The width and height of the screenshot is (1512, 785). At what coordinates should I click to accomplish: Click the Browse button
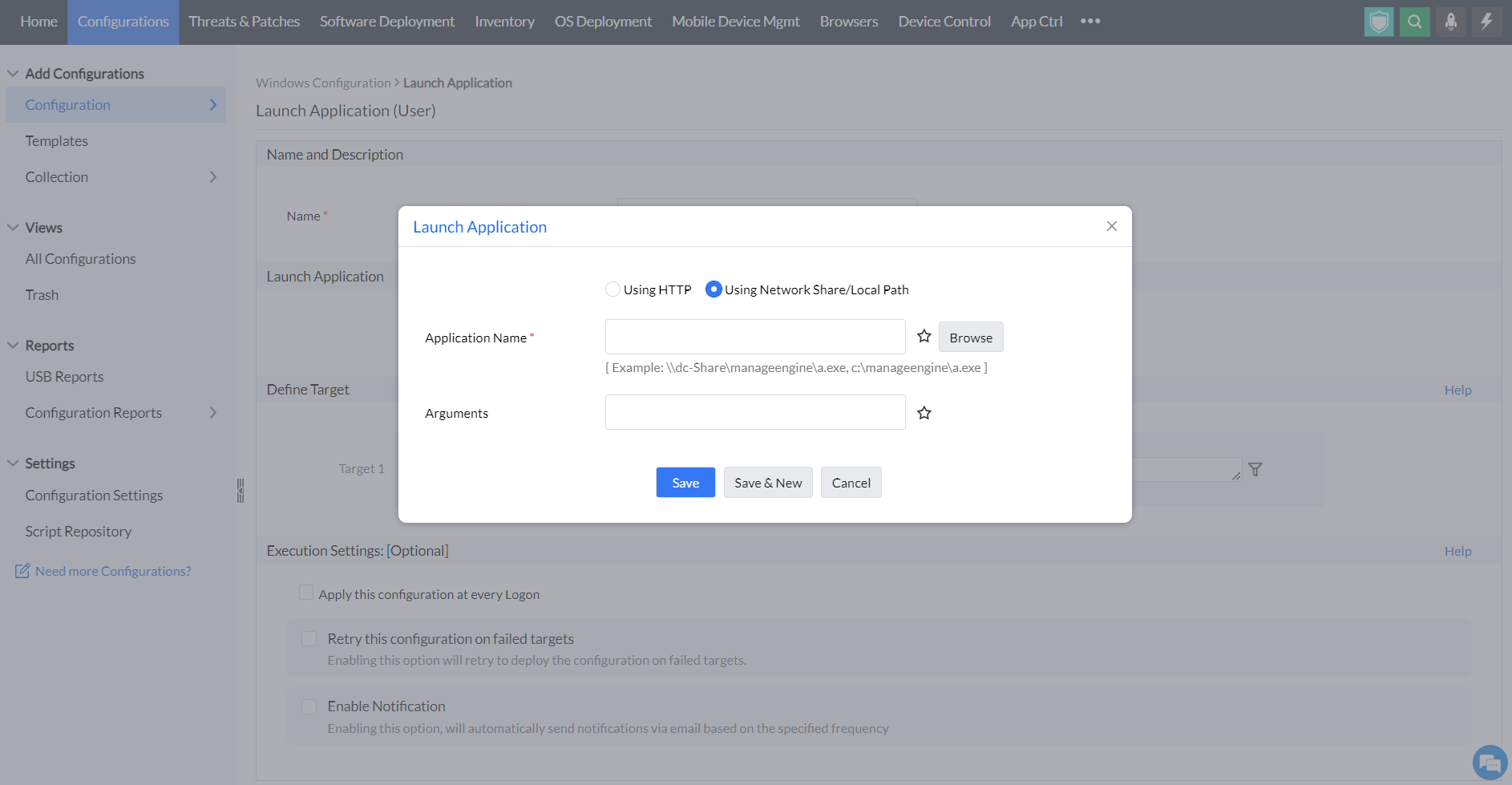coord(971,338)
